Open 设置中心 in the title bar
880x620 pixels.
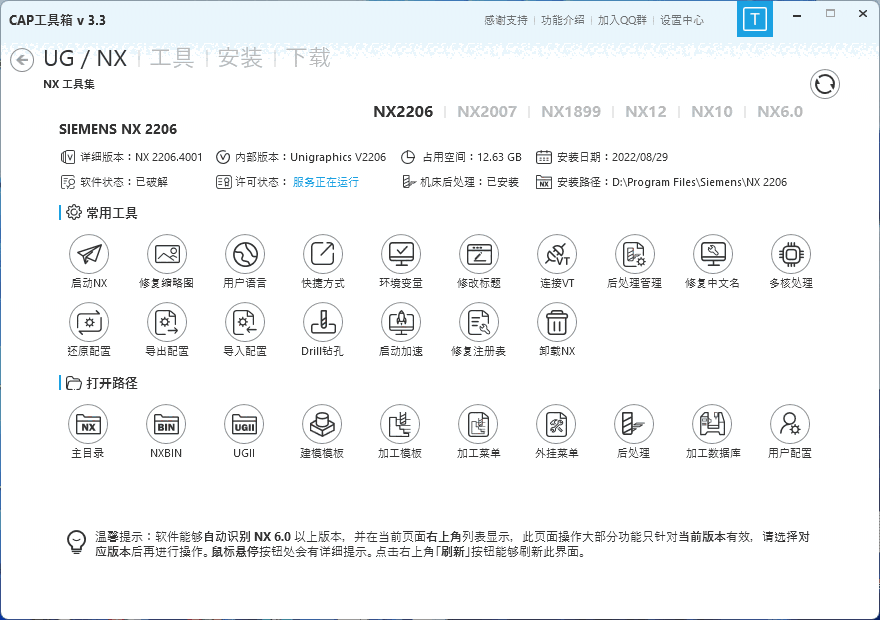[680, 19]
